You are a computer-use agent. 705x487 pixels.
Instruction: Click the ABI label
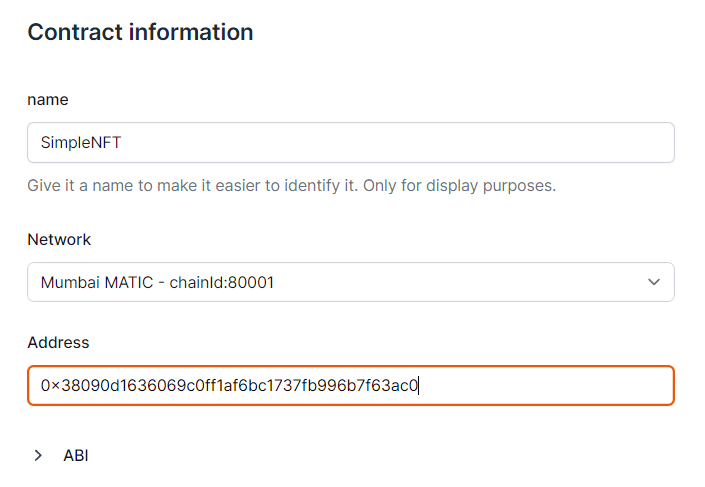[76, 455]
